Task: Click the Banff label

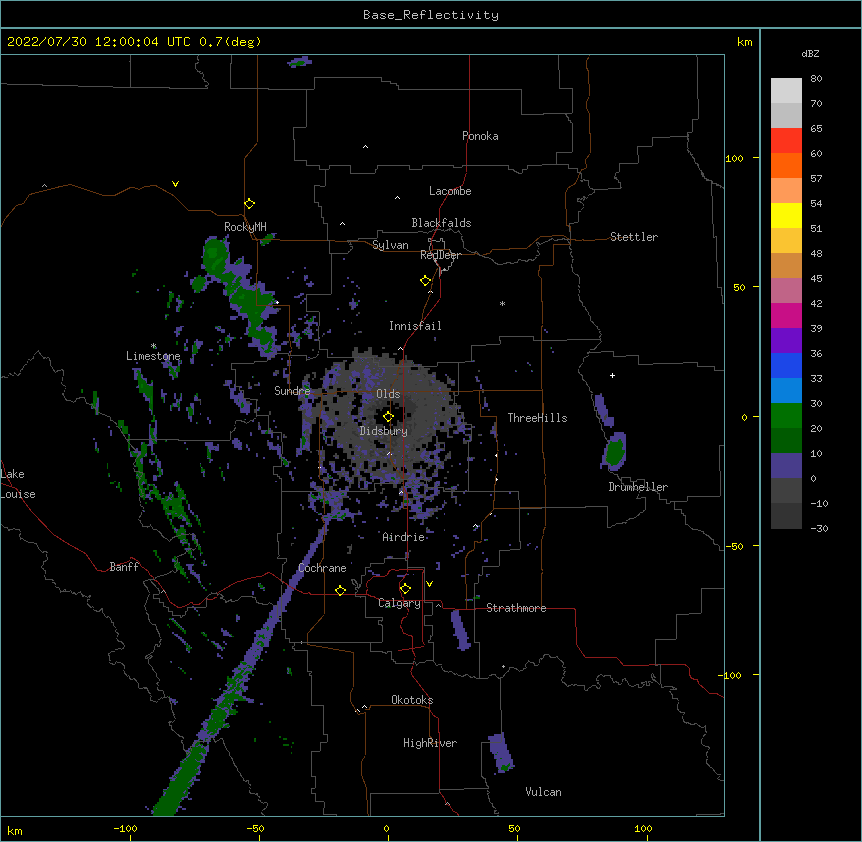Action: point(124,567)
